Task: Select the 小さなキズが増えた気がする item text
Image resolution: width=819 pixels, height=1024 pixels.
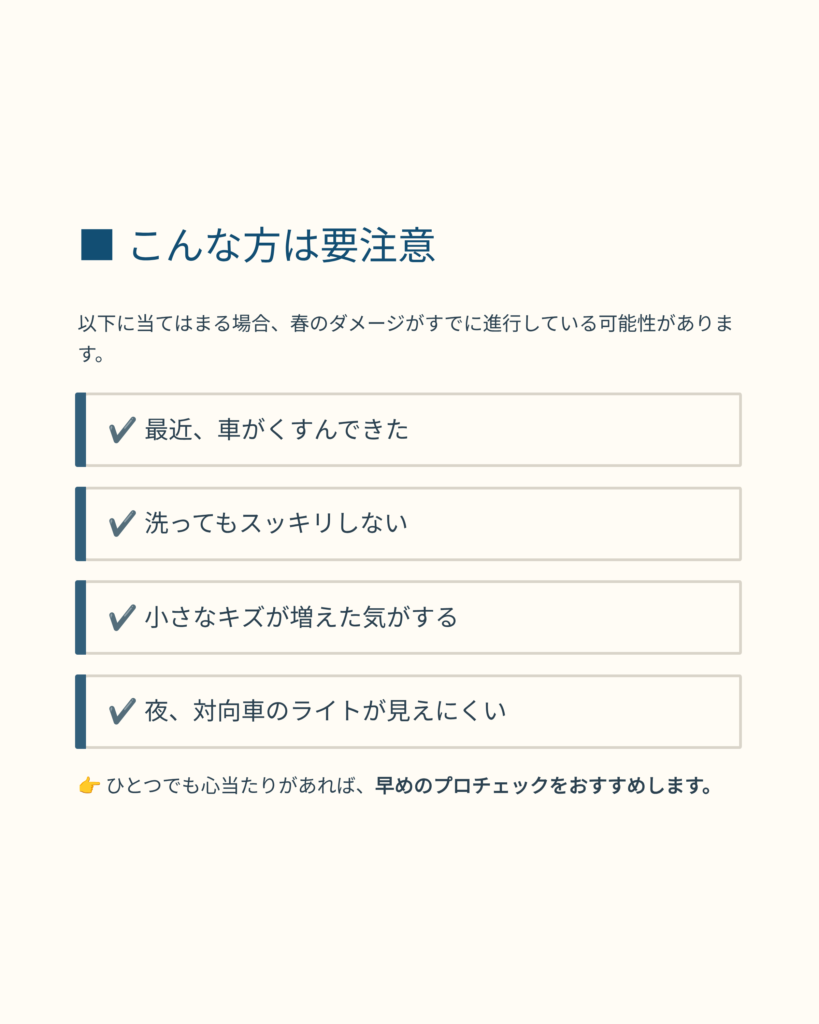Action: 301,617
